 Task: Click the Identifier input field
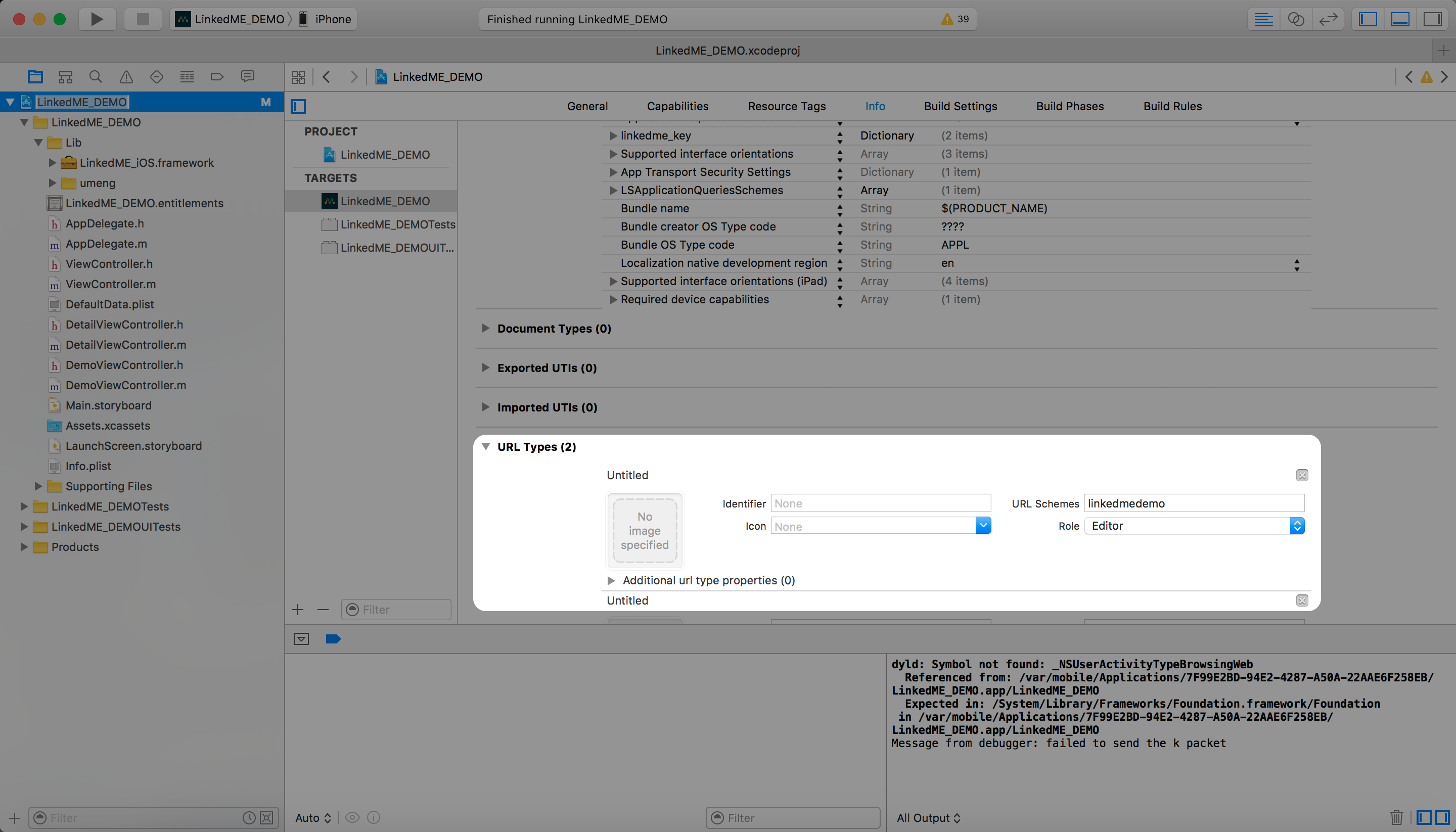tap(881, 503)
